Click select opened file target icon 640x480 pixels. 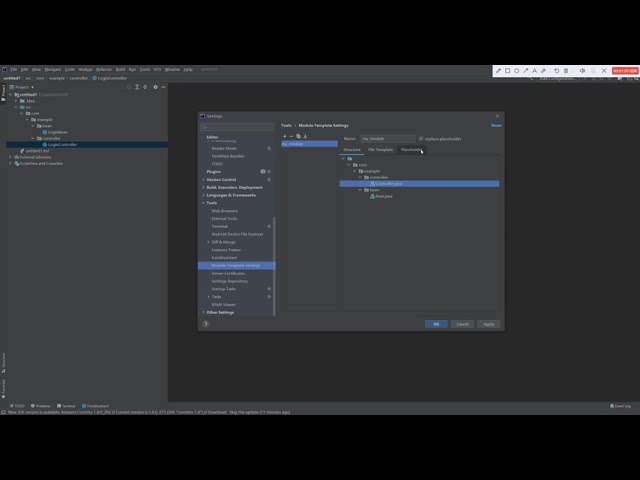coord(129,87)
